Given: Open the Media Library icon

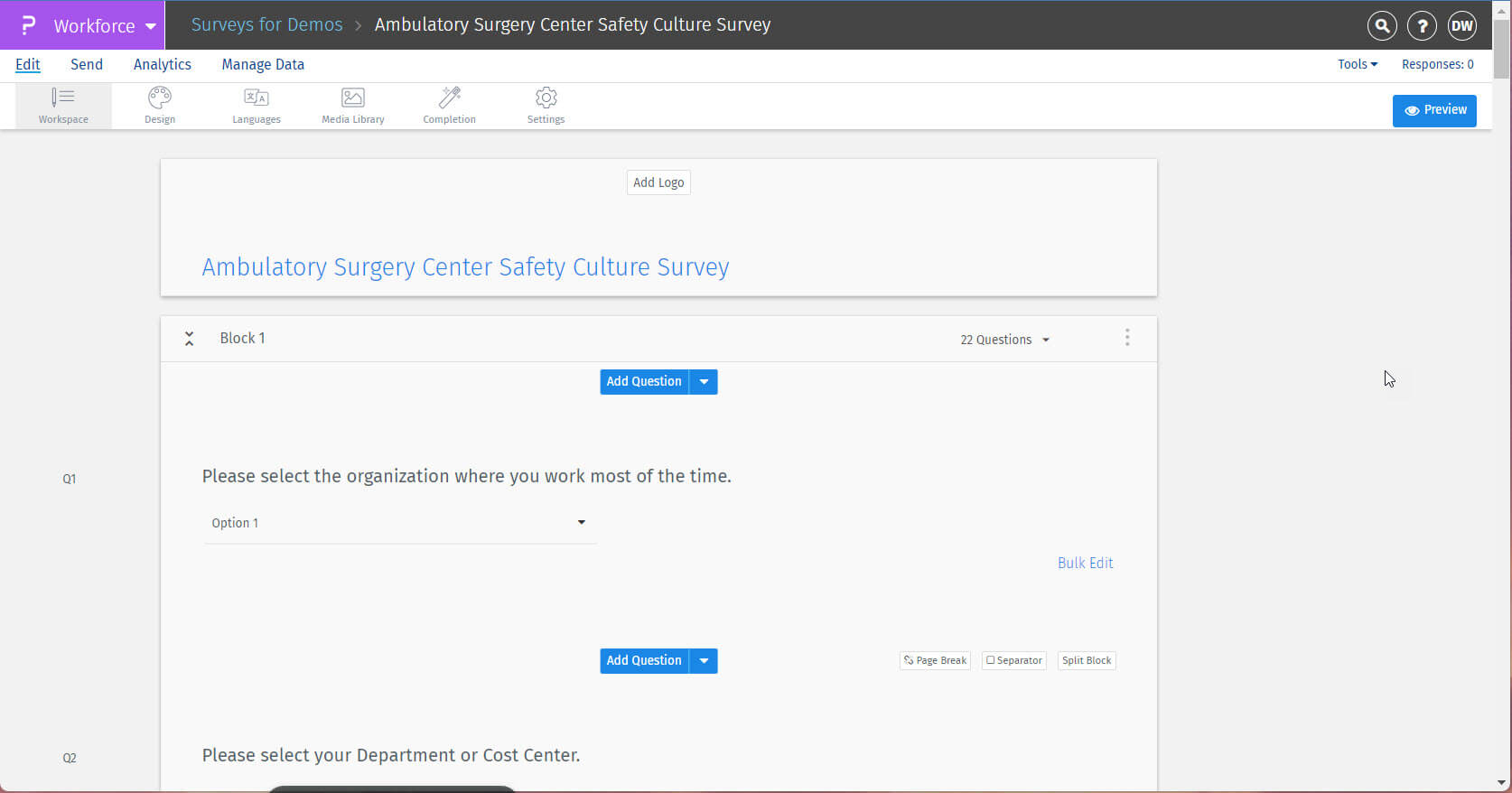Looking at the screenshot, I should coord(353,106).
